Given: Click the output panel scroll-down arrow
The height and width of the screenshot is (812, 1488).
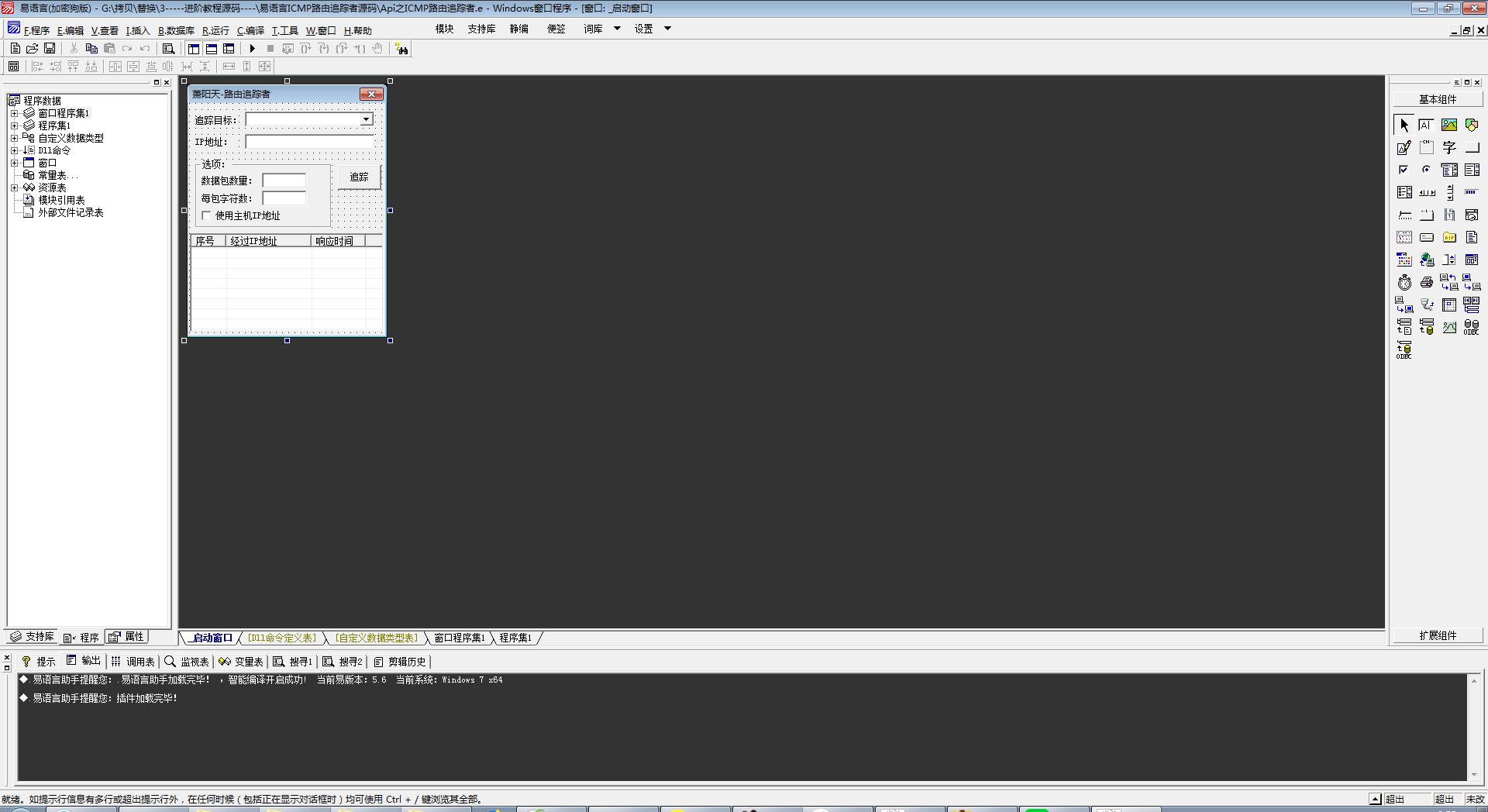Looking at the screenshot, I should coord(1473,775).
